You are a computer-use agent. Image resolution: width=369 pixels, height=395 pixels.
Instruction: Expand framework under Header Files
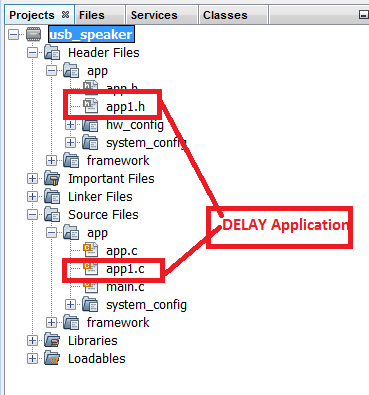pos(51,161)
